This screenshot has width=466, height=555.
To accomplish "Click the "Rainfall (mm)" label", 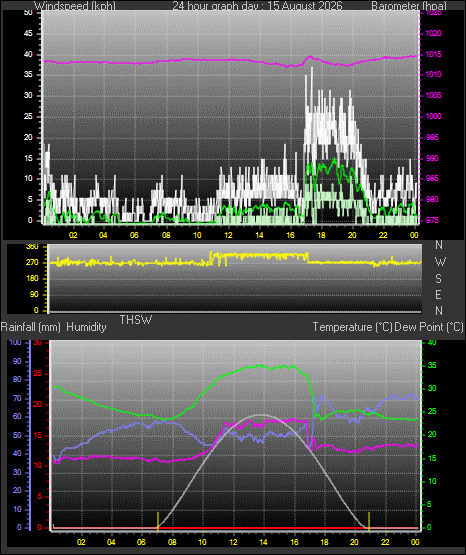I will (x=30, y=327).
